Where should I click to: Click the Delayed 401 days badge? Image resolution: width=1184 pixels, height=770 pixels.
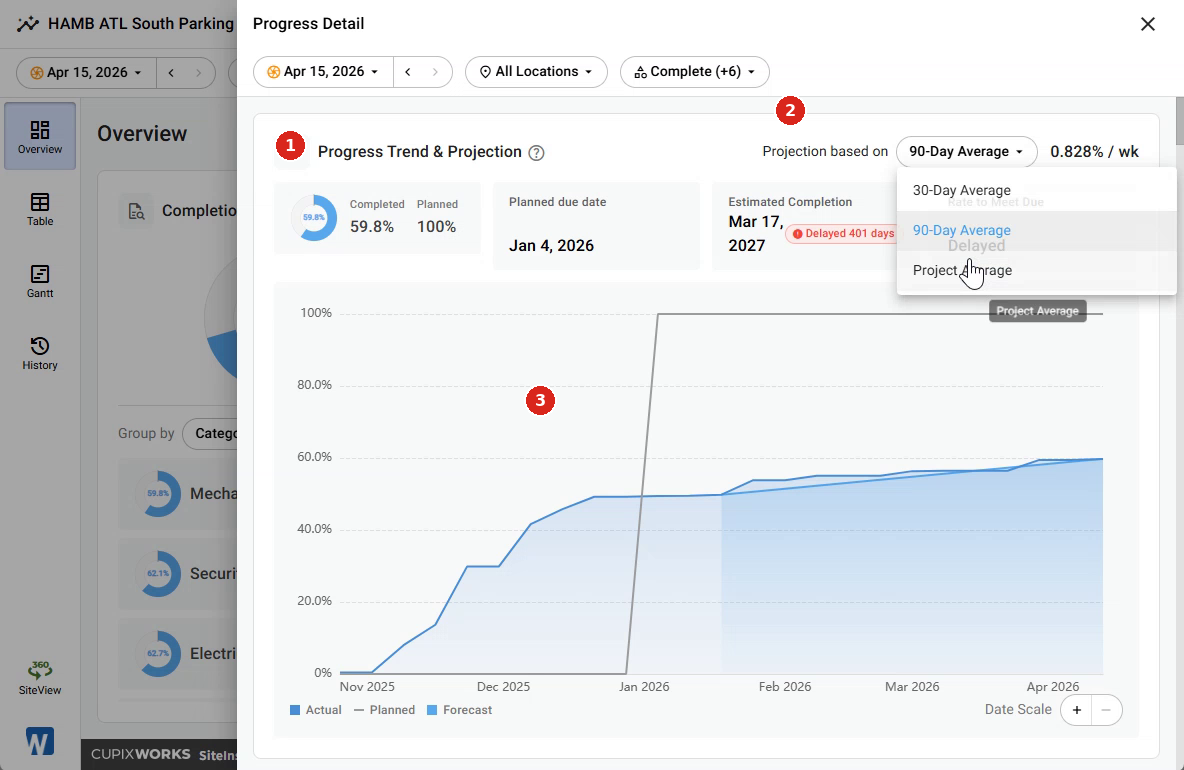click(x=843, y=233)
